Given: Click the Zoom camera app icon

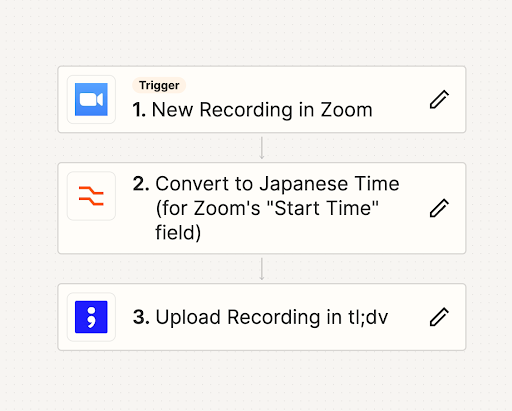Looking at the screenshot, I should (91, 99).
